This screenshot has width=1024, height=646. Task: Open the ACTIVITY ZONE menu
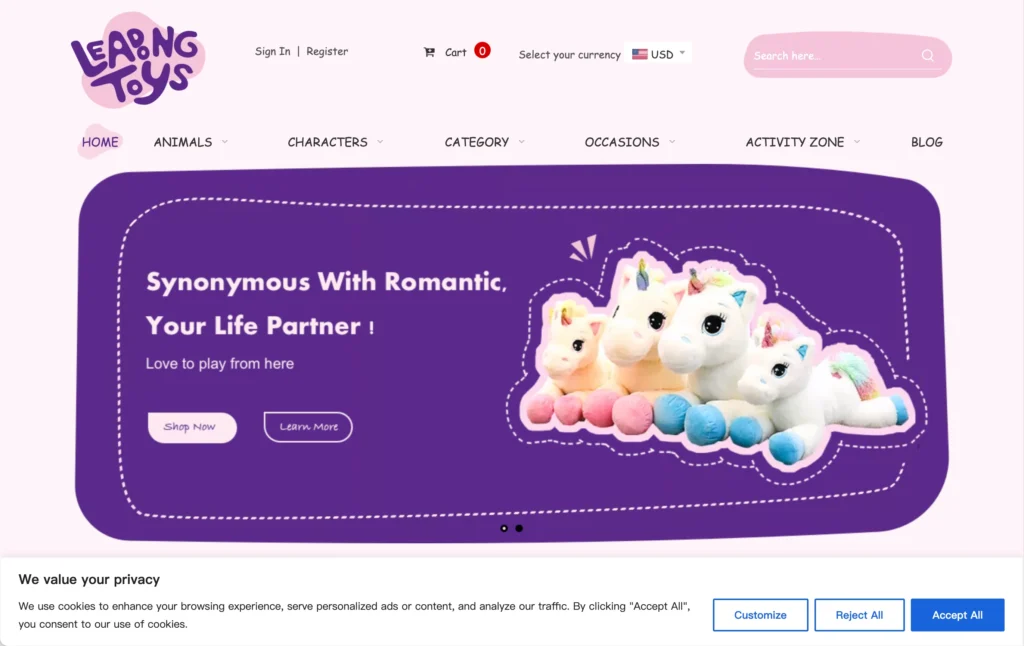click(803, 142)
